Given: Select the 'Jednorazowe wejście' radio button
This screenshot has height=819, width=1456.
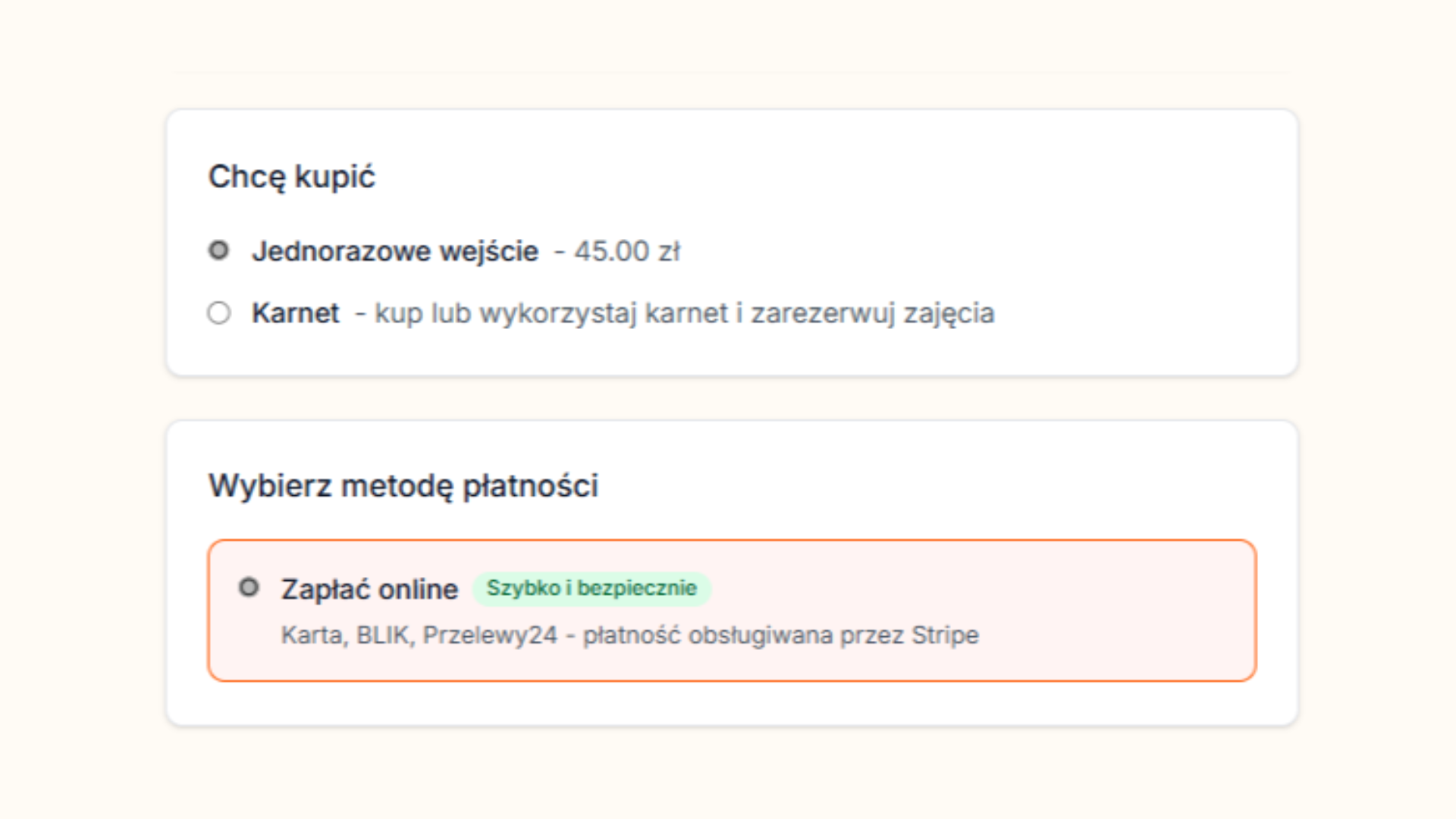Looking at the screenshot, I should click(219, 250).
